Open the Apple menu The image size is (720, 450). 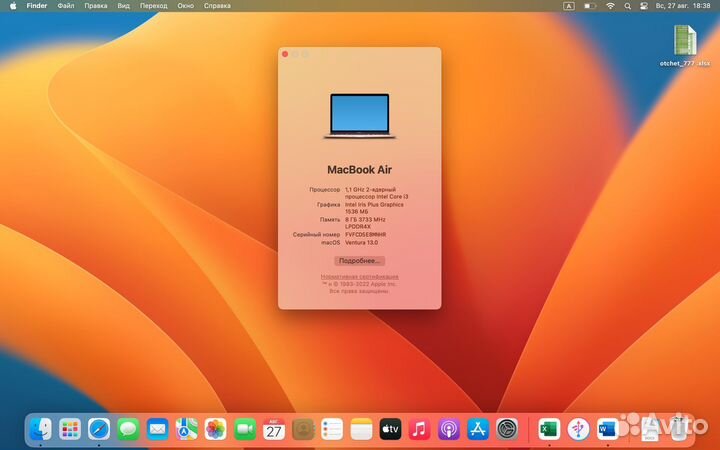pos(13,6)
